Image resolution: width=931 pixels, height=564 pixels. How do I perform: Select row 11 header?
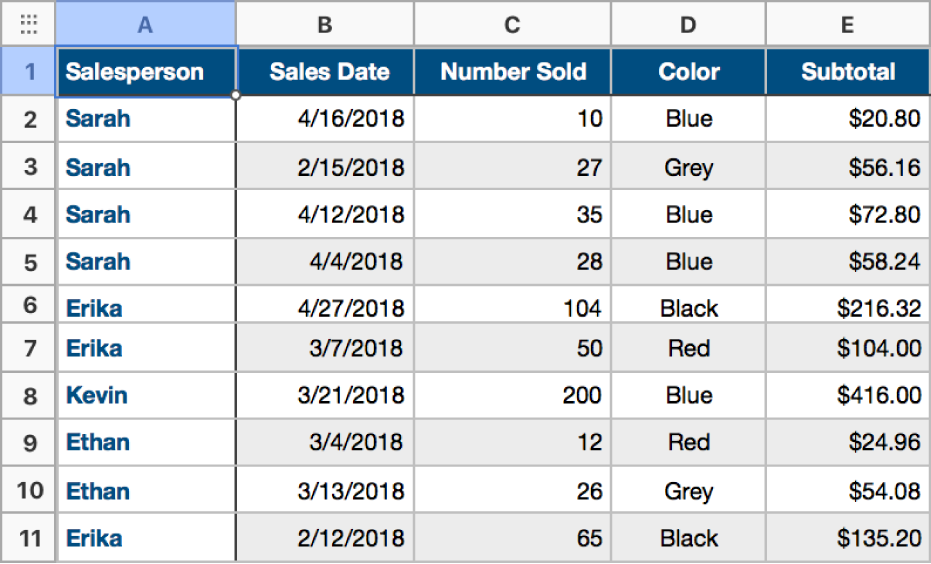[x=29, y=538]
